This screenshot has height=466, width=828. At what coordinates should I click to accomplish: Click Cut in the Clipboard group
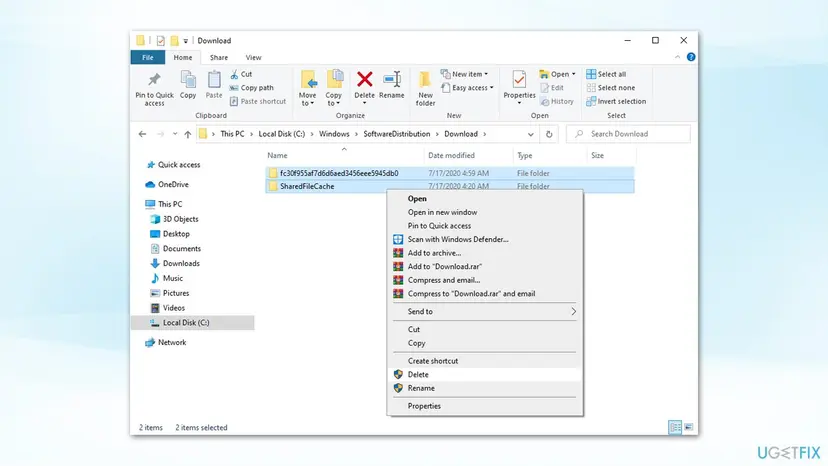coord(241,74)
